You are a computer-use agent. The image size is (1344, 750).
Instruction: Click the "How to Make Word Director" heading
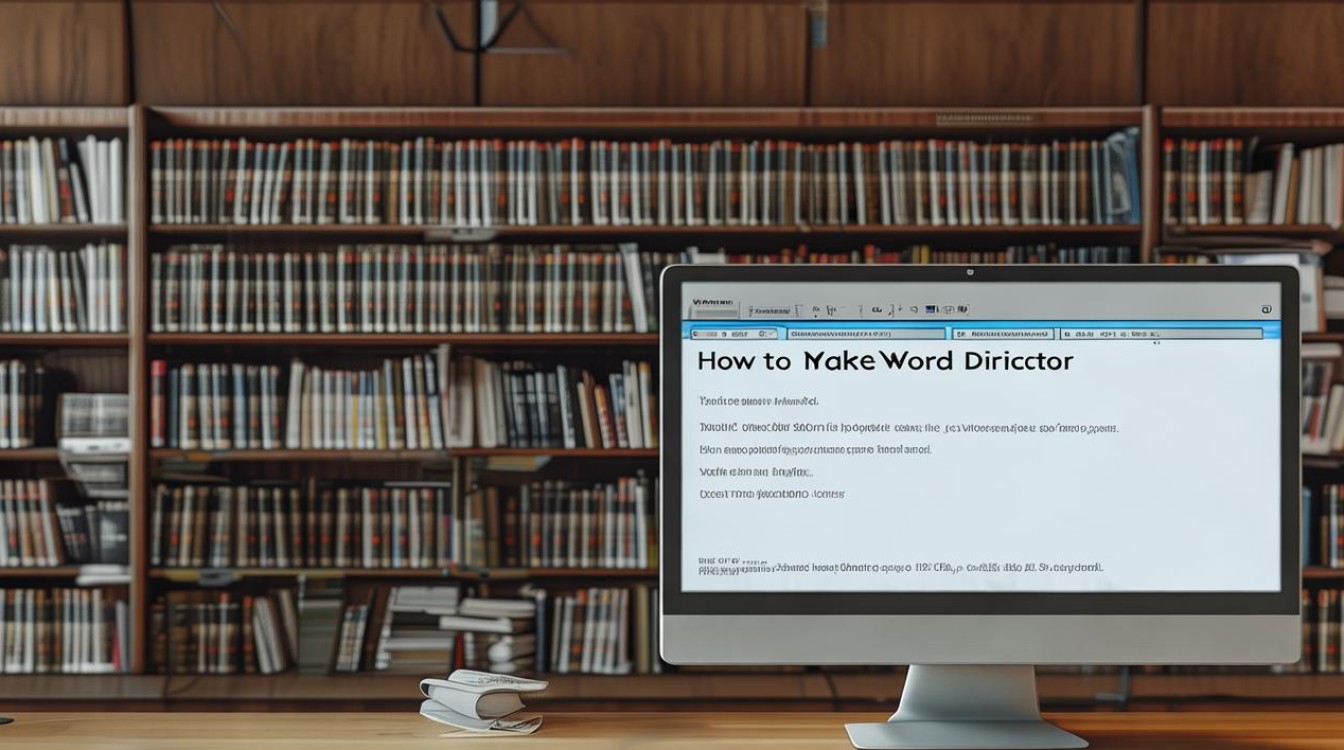tap(884, 362)
